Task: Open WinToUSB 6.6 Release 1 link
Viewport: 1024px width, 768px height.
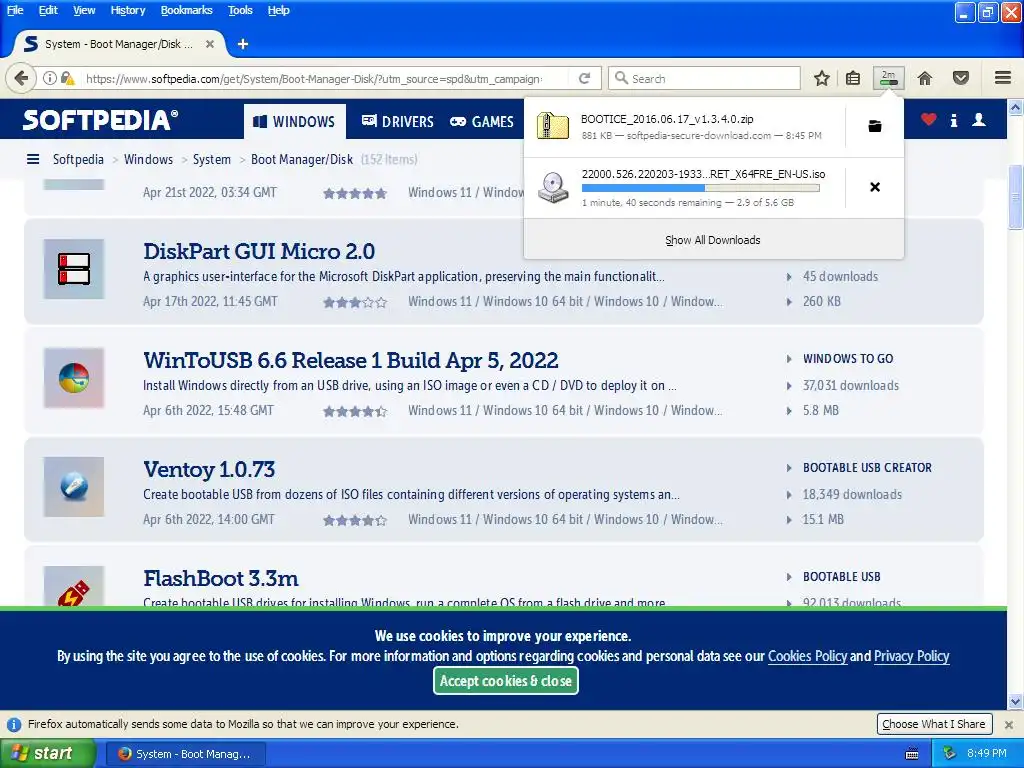Action: point(351,360)
